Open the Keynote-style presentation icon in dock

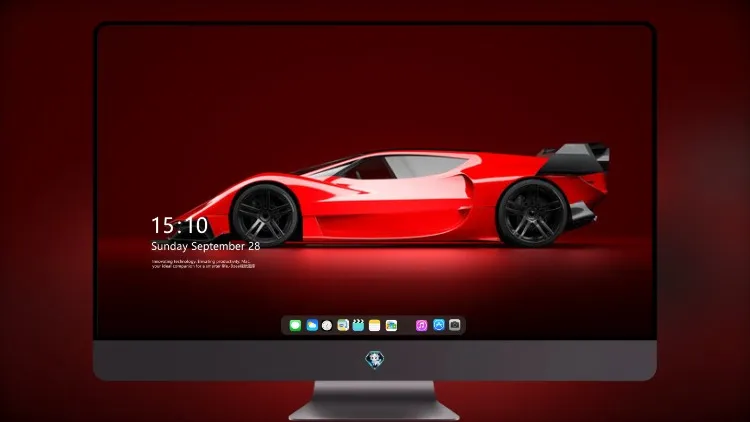[x=343, y=325]
